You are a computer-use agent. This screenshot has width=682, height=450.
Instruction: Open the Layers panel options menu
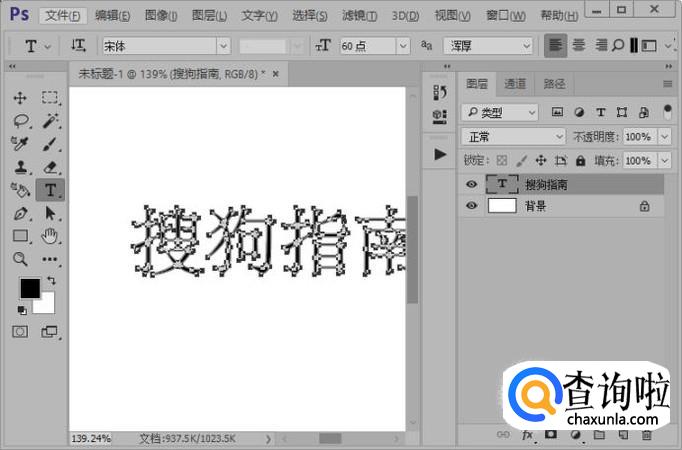tap(667, 84)
